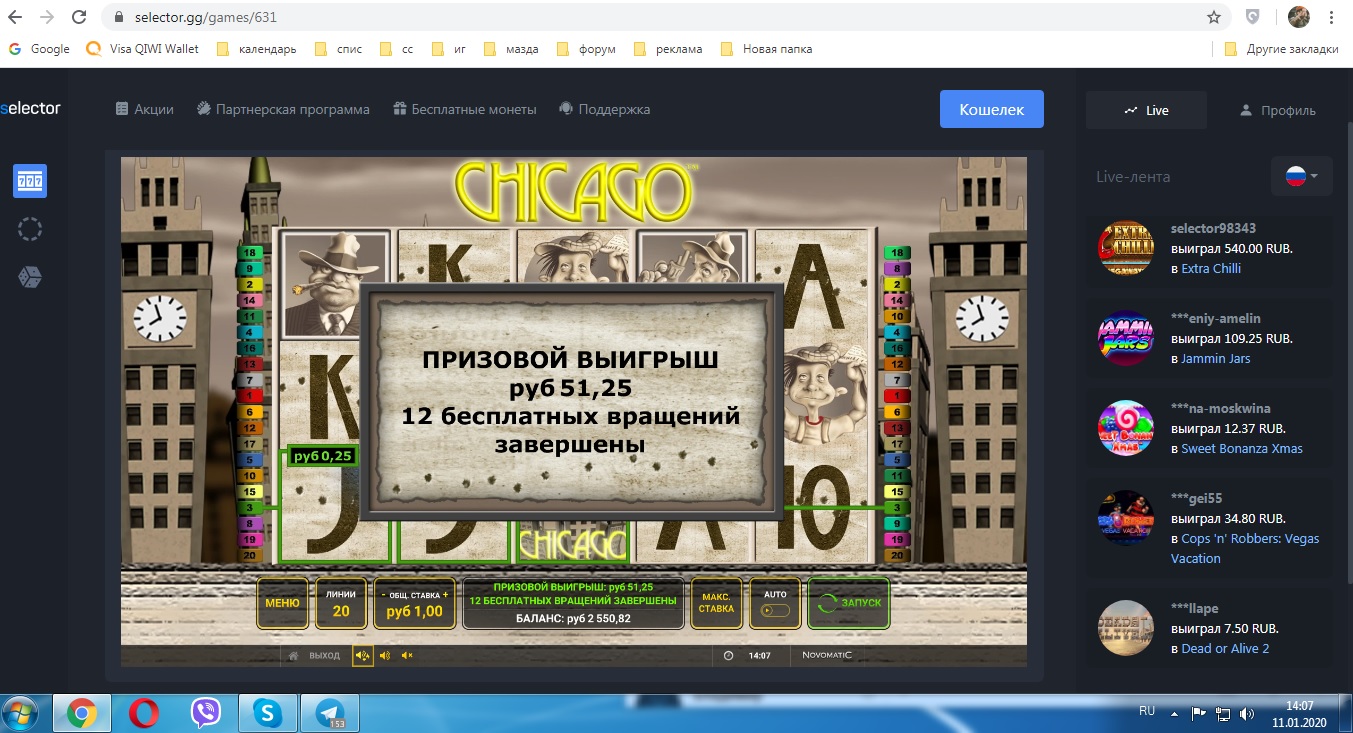This screenshot has width=1353, height=733.
Task: Open Telegram from the taskbar
Action: pyautogui.click(x=330, y=713)
